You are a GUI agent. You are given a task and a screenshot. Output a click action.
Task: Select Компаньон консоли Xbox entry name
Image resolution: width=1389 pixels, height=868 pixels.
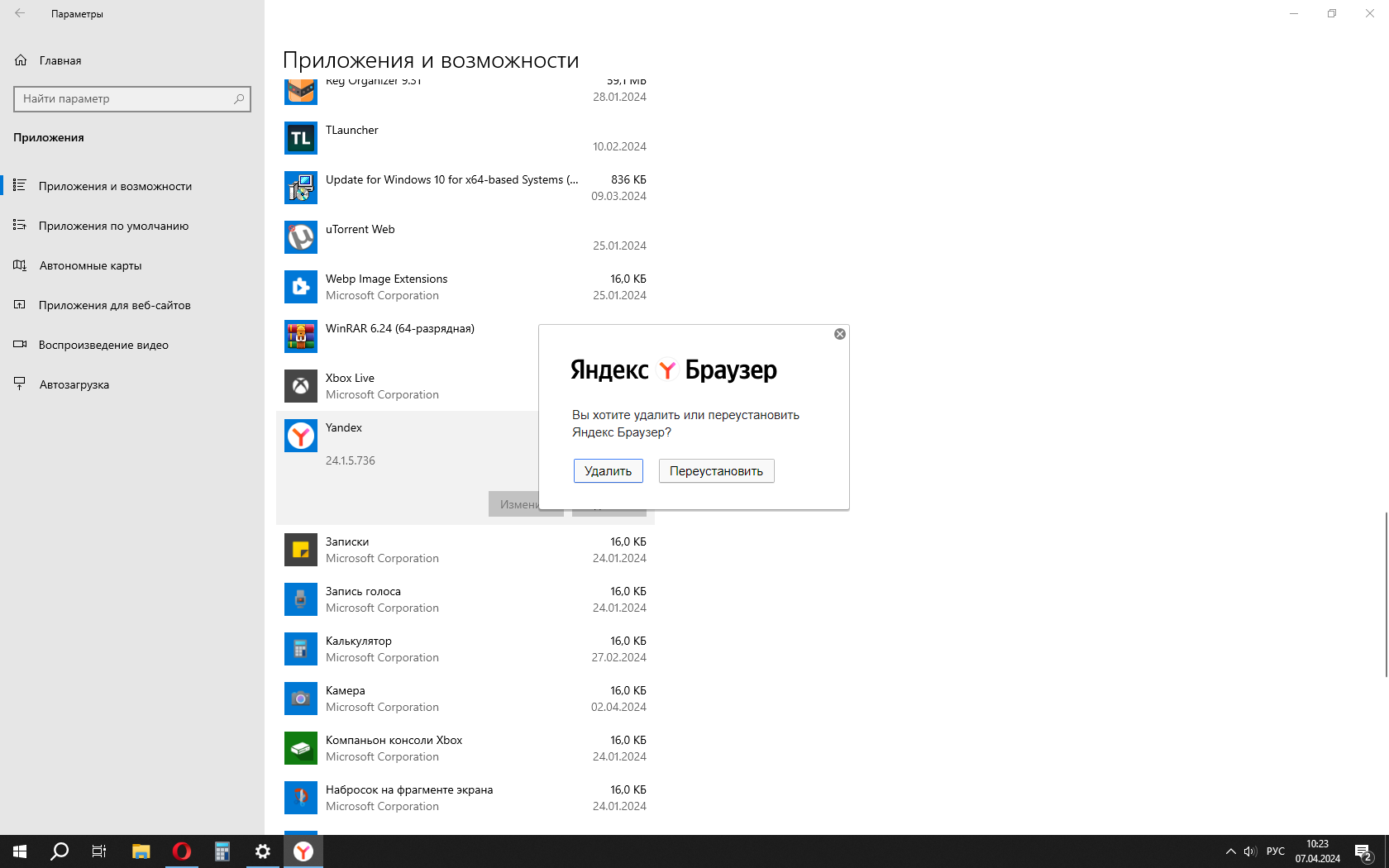coord(394,740)
